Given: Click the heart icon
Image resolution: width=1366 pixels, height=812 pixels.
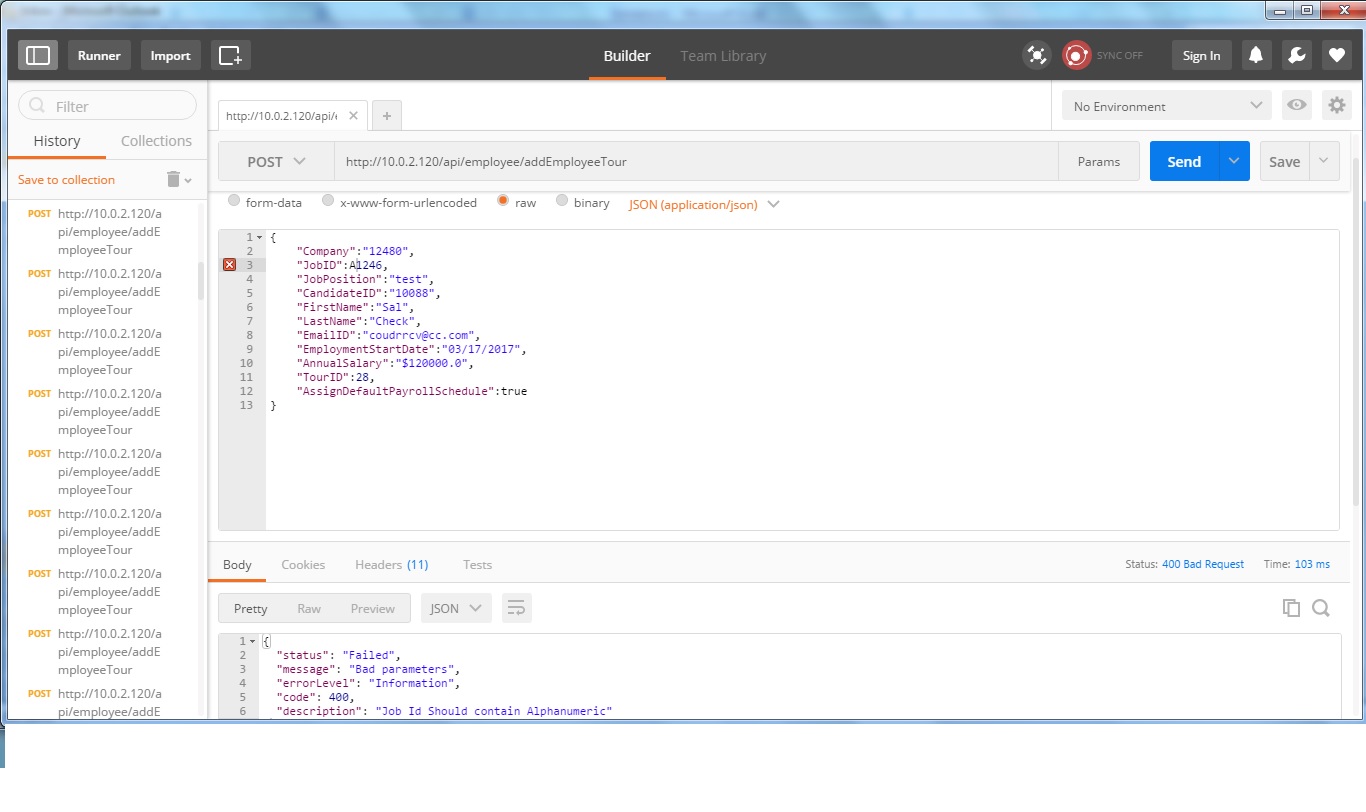Looking at the screenshot, I should [1337, 55].
